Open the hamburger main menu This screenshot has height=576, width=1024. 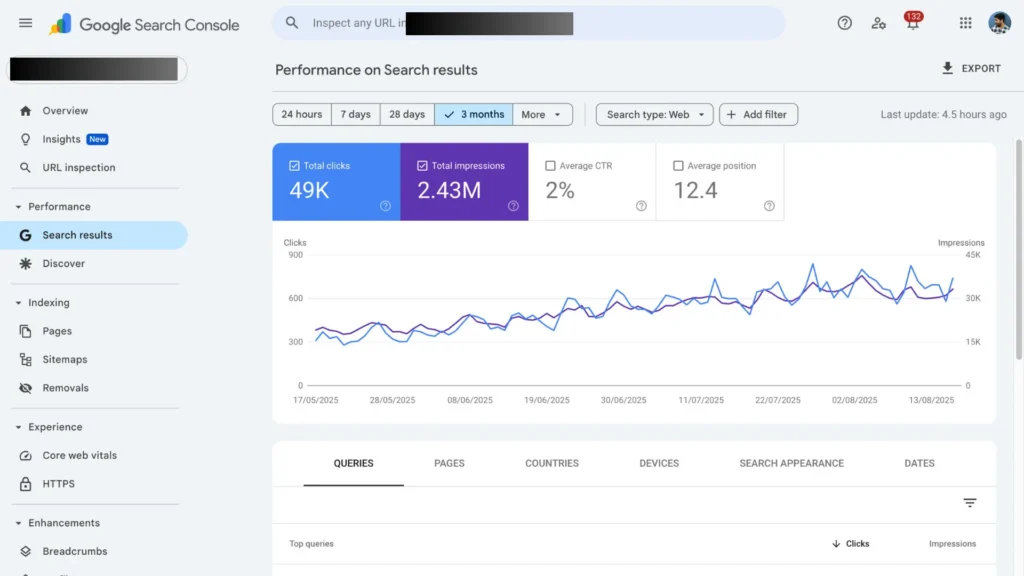(25, 23)
